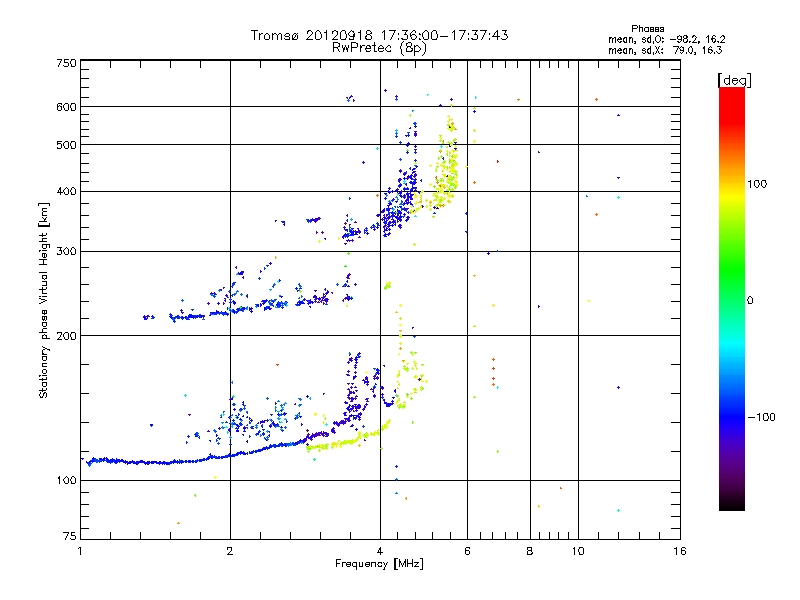Click the y-axis tick label '400'
Image resolution: width=800 pixels, height=600 pixels.
[66, 192]
